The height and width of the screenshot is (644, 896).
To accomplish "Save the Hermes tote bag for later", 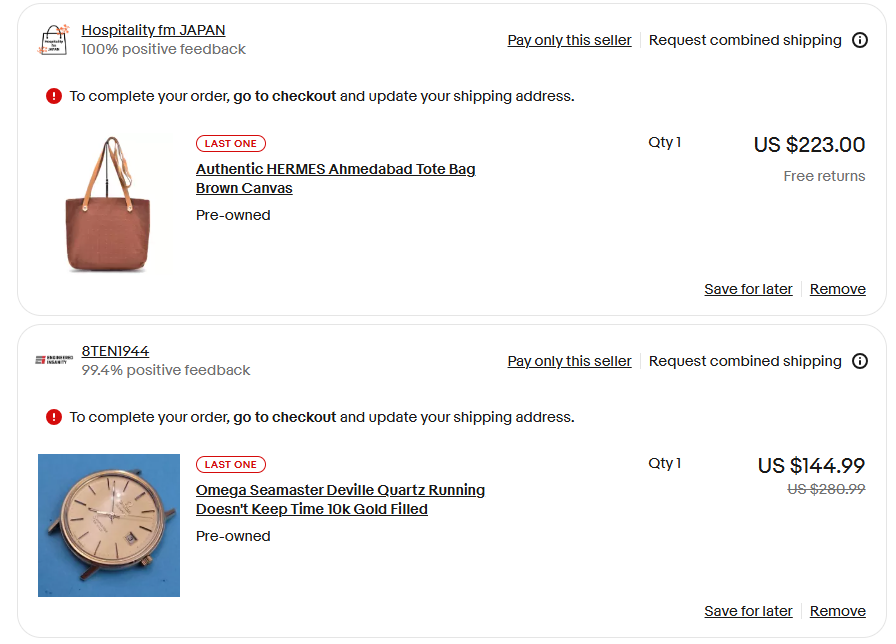I will point(748,288).
